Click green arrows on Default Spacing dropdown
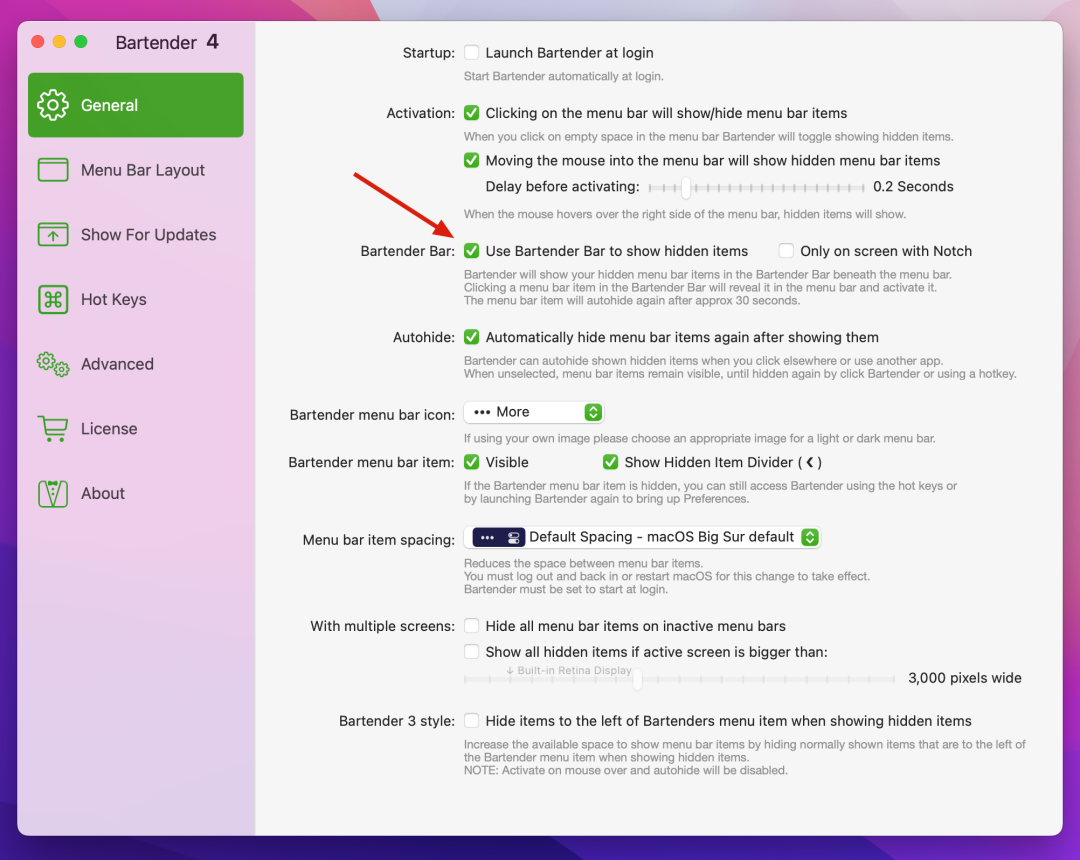 810,537
